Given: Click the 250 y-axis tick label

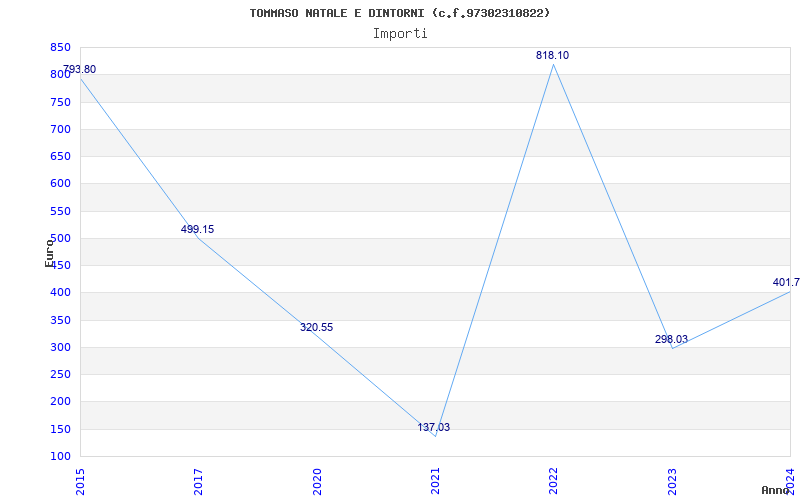Looking at the screenshot, I should click(60, 374).
